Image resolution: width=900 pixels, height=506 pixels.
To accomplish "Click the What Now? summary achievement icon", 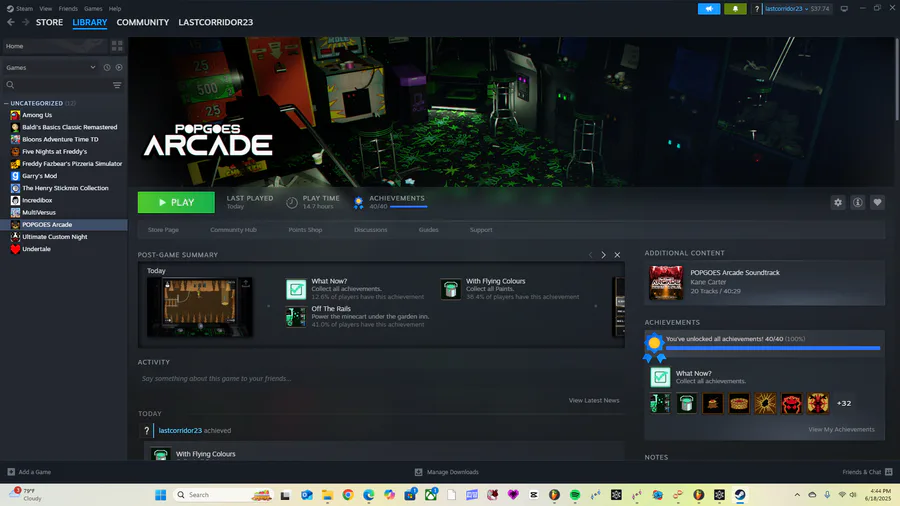I will [x=296, y=289].
